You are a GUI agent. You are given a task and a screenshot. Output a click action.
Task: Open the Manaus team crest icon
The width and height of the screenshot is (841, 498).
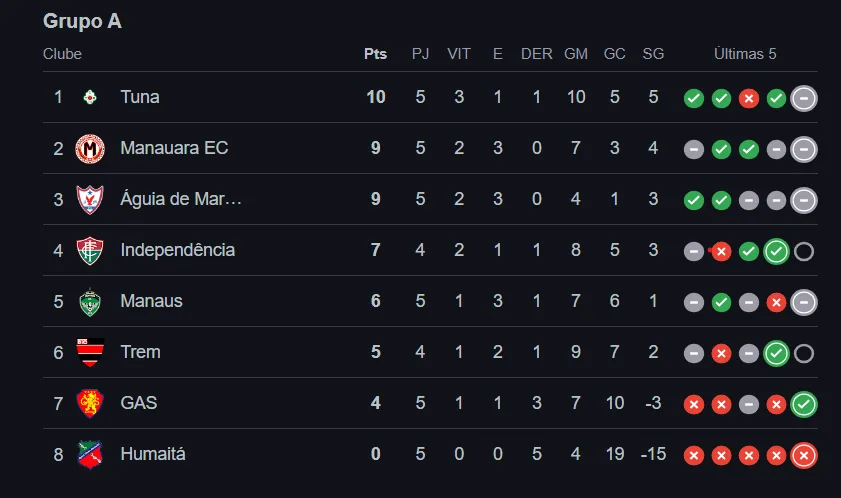(90, 302)
